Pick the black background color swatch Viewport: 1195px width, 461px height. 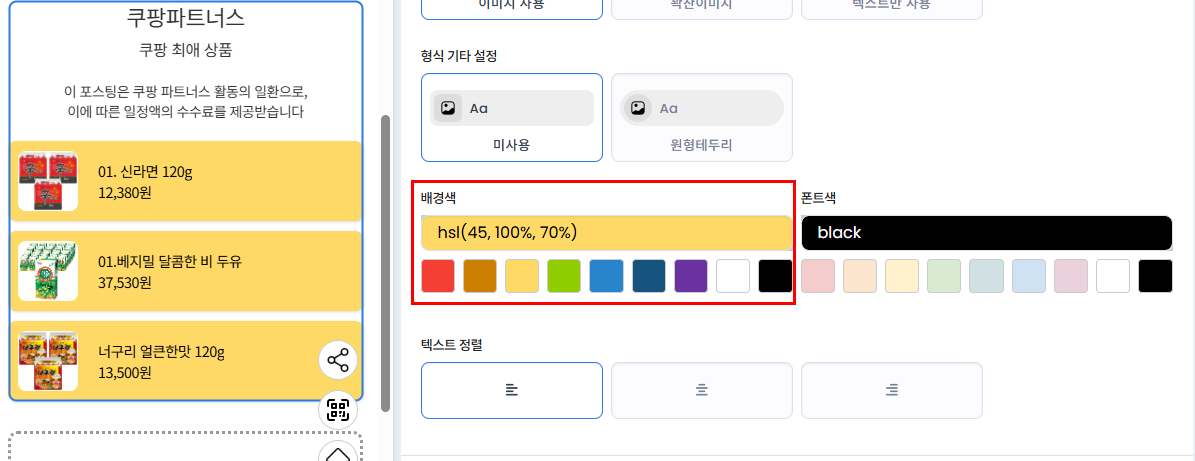click(775, 276)
